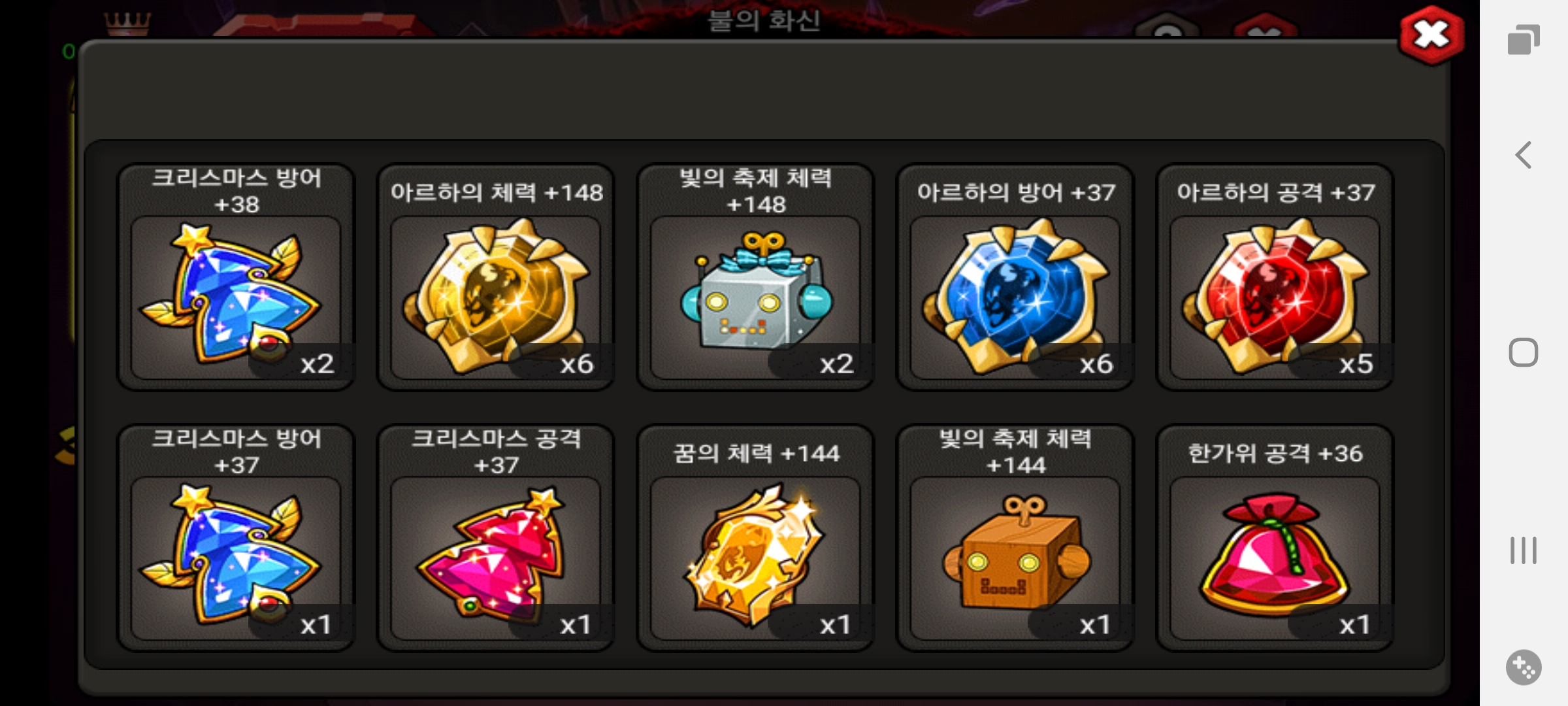
Task: Click the 아르하의 방어 +37 title label
Action: click(1016, 192)
